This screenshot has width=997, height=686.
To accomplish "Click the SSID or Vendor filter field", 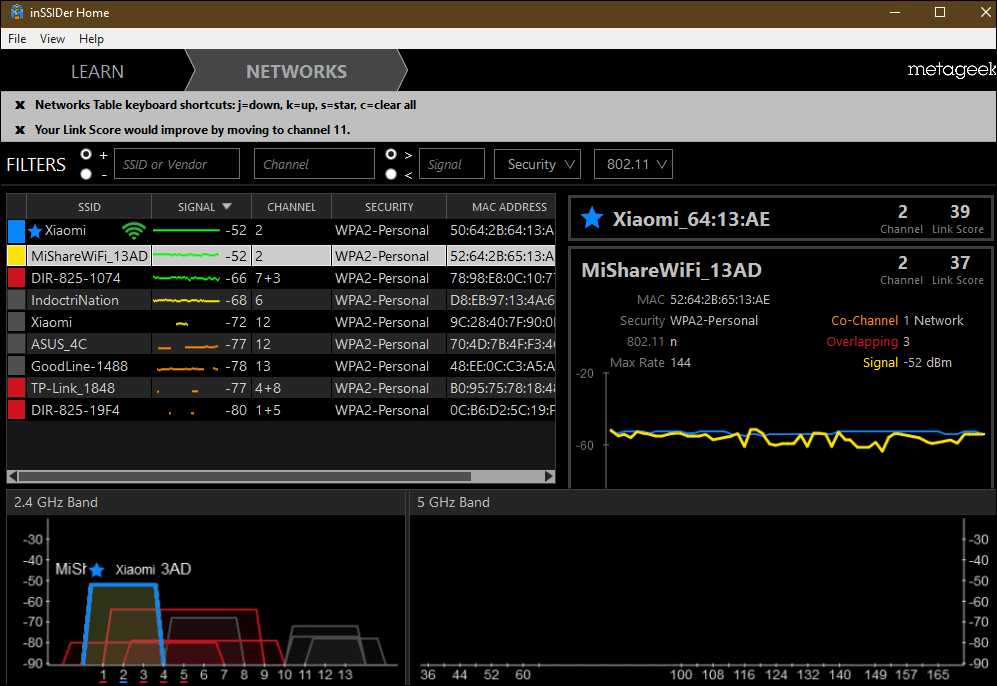I will pyautogui.click(x=177, y=164).
